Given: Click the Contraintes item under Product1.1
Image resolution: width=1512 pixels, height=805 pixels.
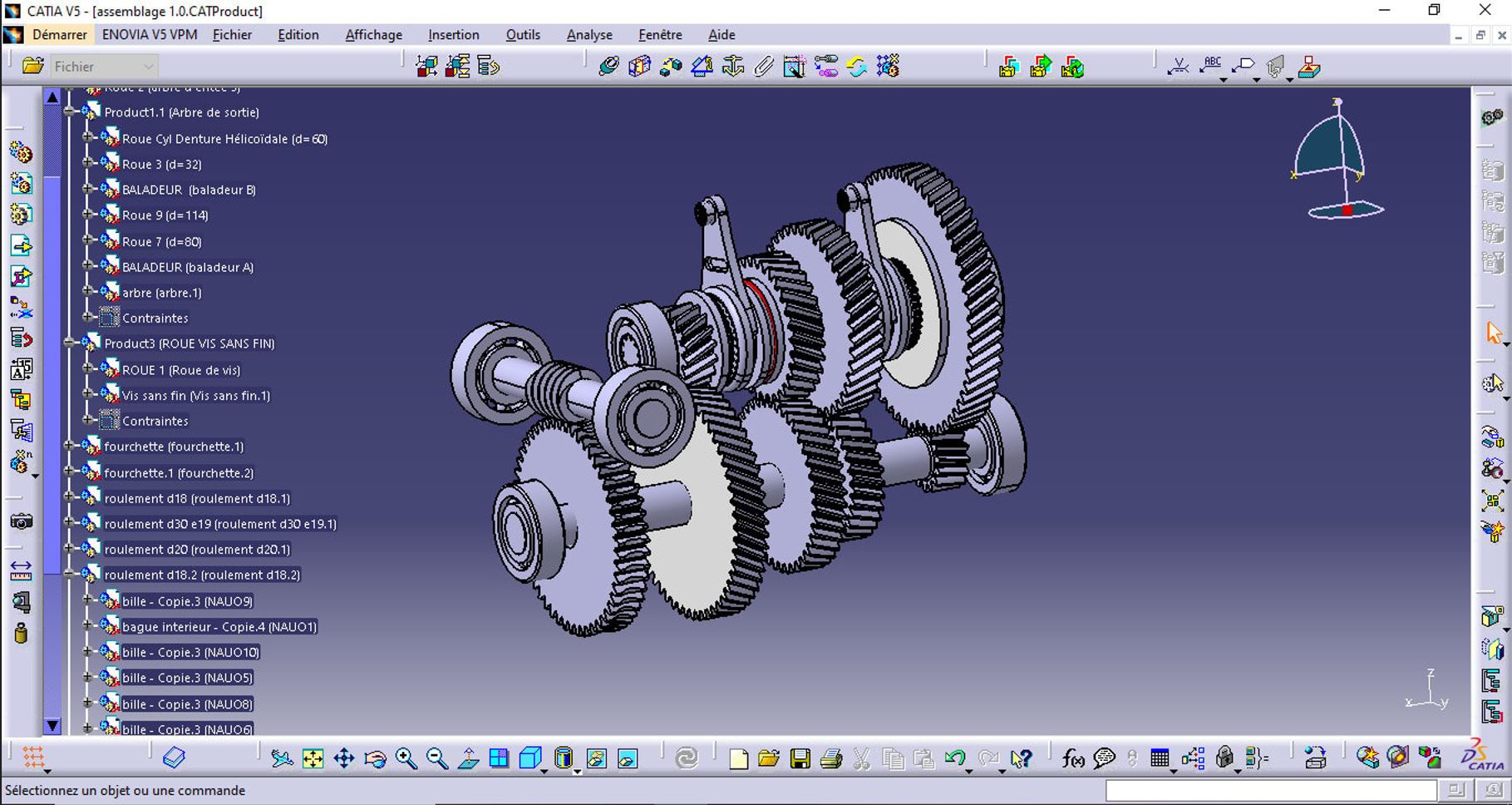Looking at the screenshot, I should coord(155,319).
